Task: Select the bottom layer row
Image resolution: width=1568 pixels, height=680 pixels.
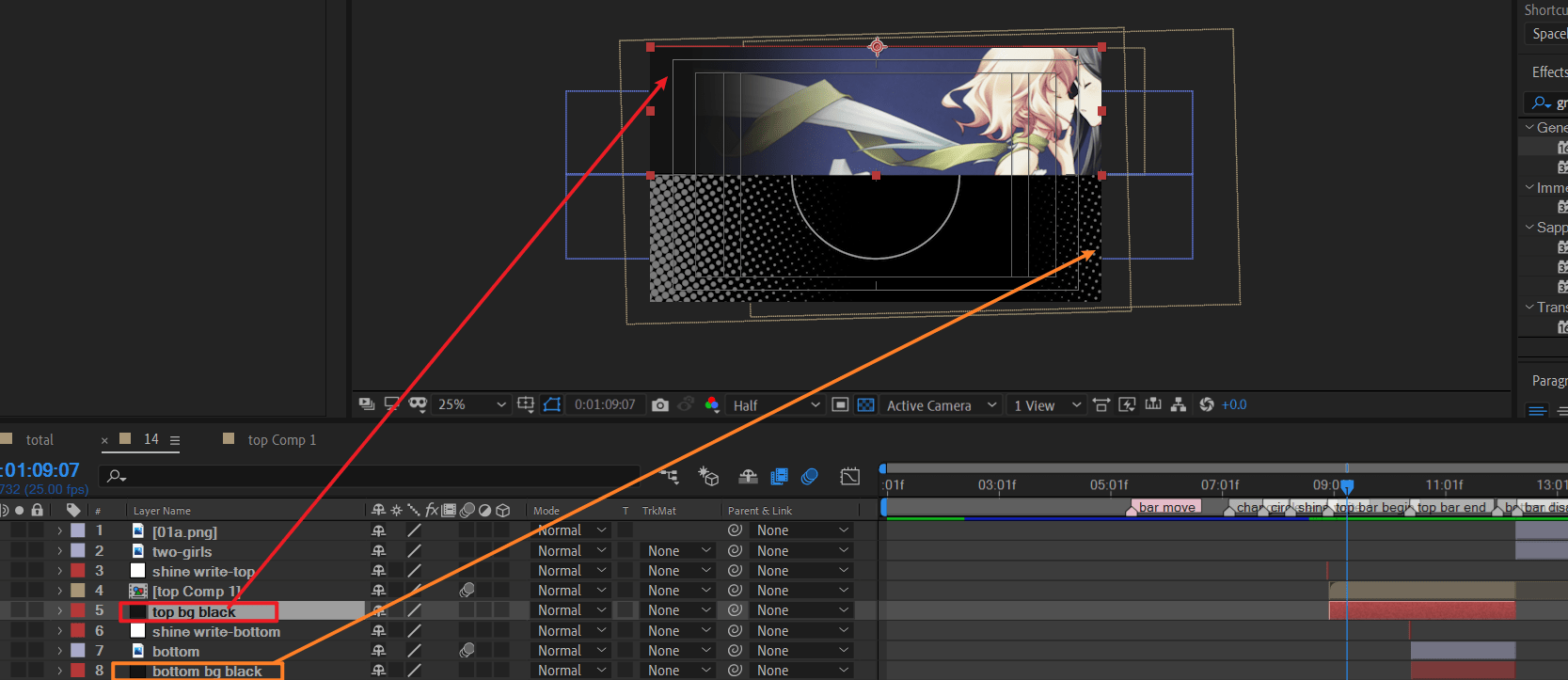Action: point(176,651)
